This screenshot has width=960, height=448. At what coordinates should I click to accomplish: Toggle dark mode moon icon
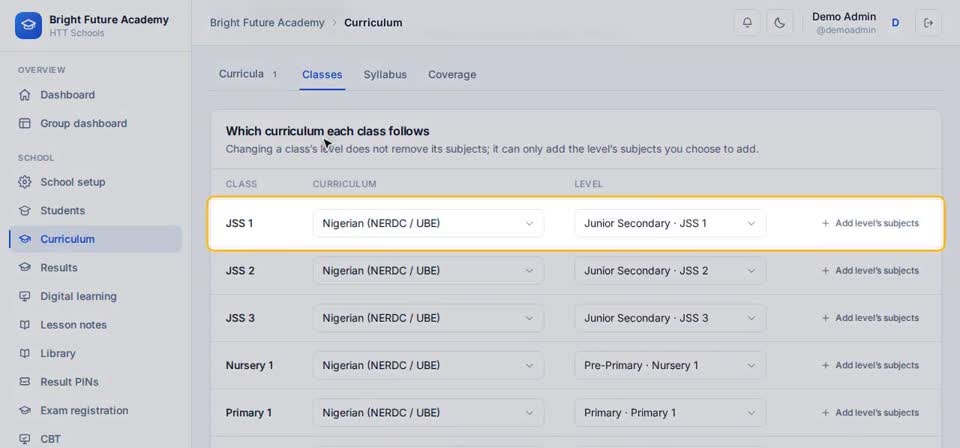pos(779,23)
